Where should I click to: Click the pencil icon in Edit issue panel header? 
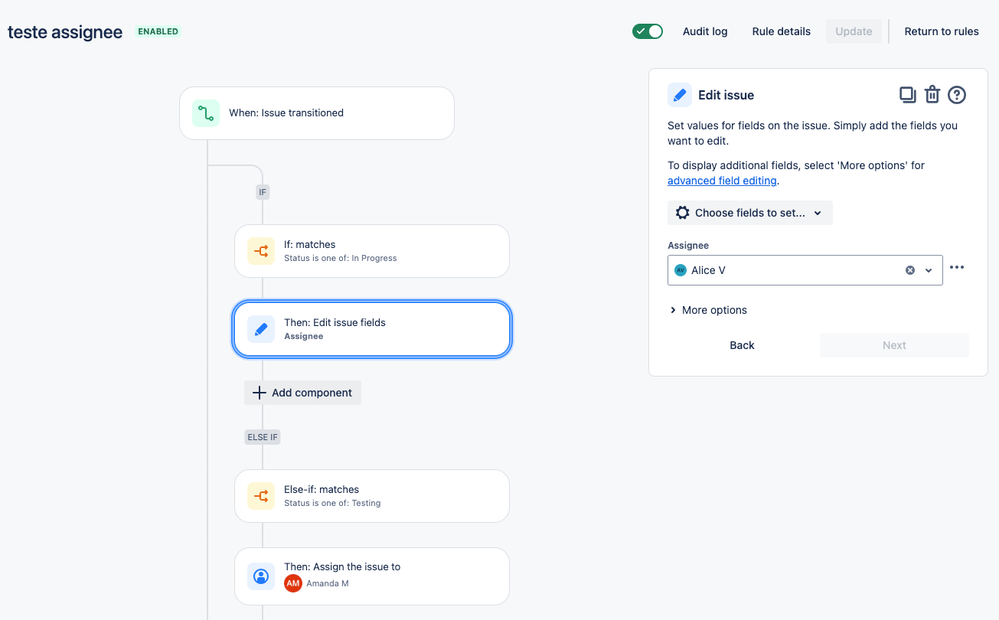click(680, 95)
